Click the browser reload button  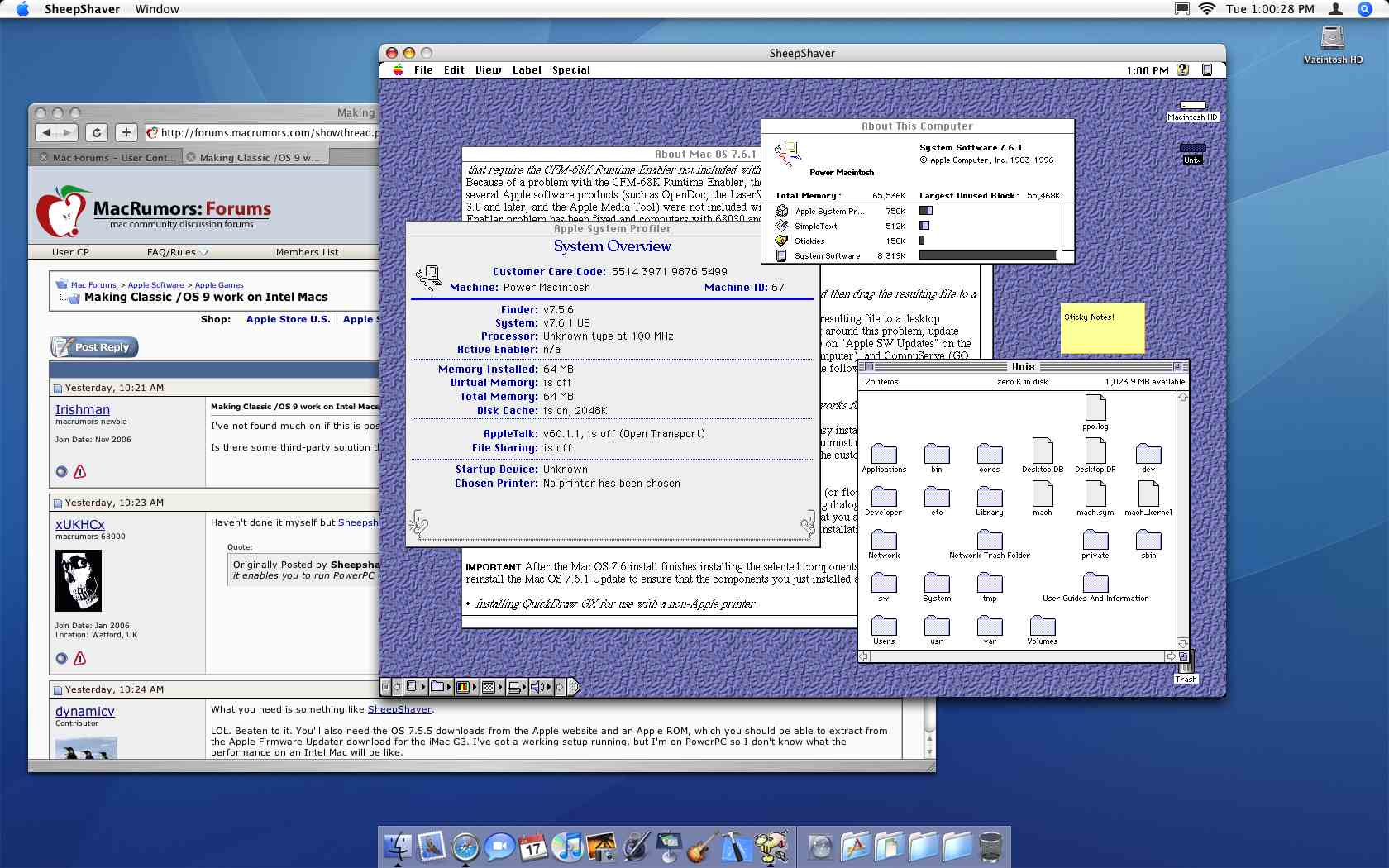[97, 132]
